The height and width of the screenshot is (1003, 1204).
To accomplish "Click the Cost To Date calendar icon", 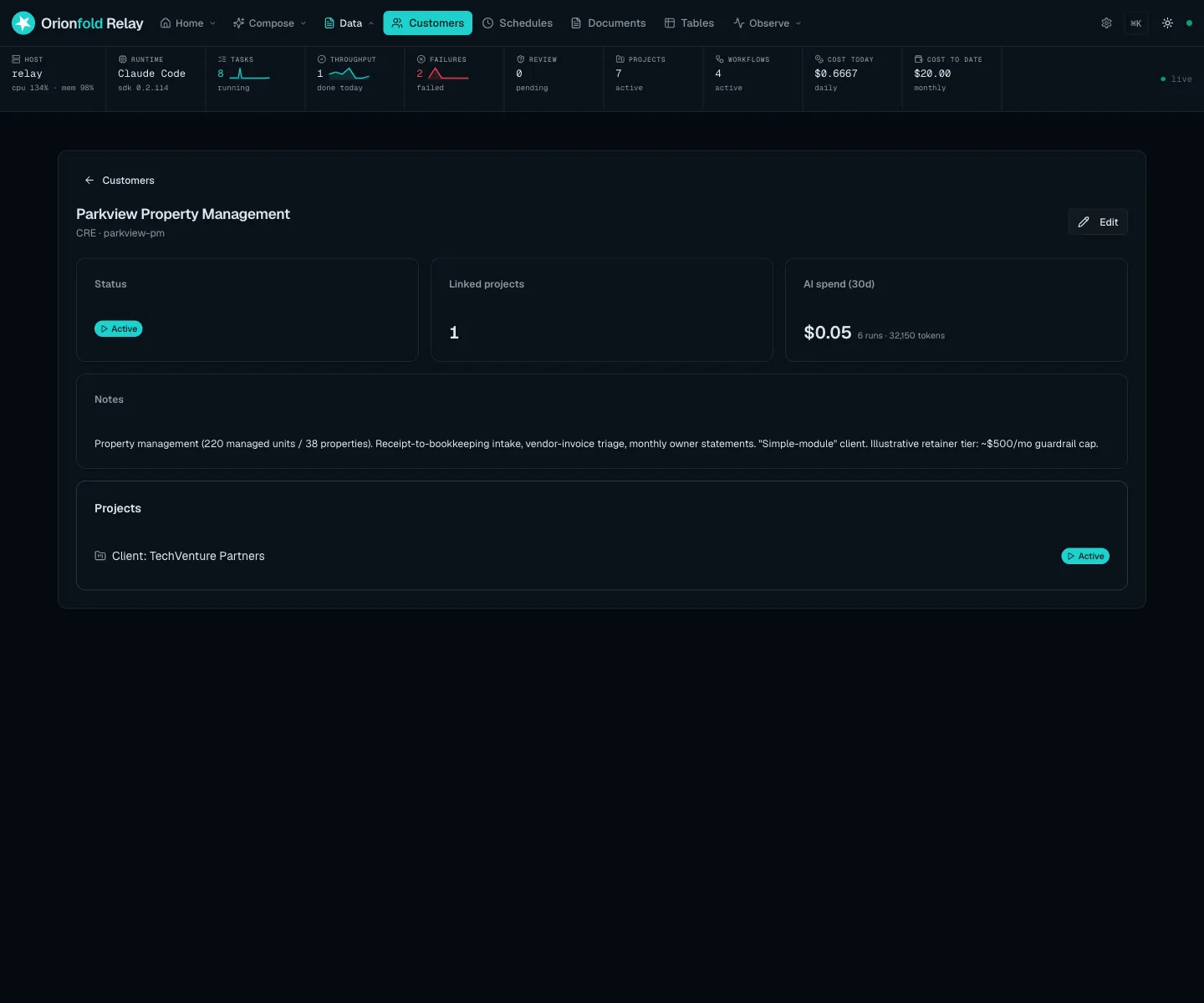I will [x=919, y=59].
